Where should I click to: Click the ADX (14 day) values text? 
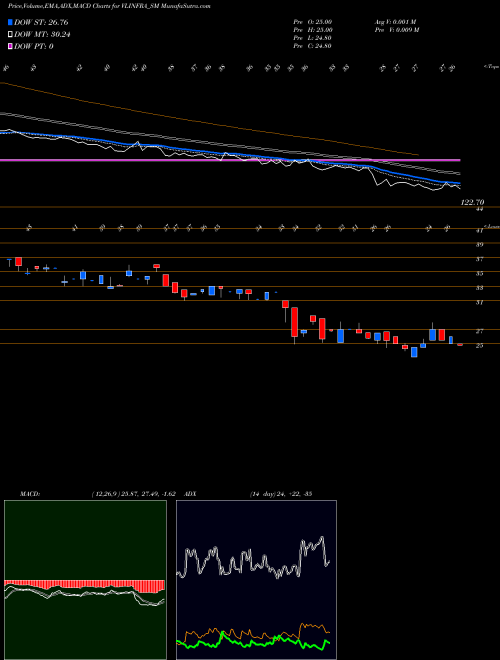(x=280, y=494)
